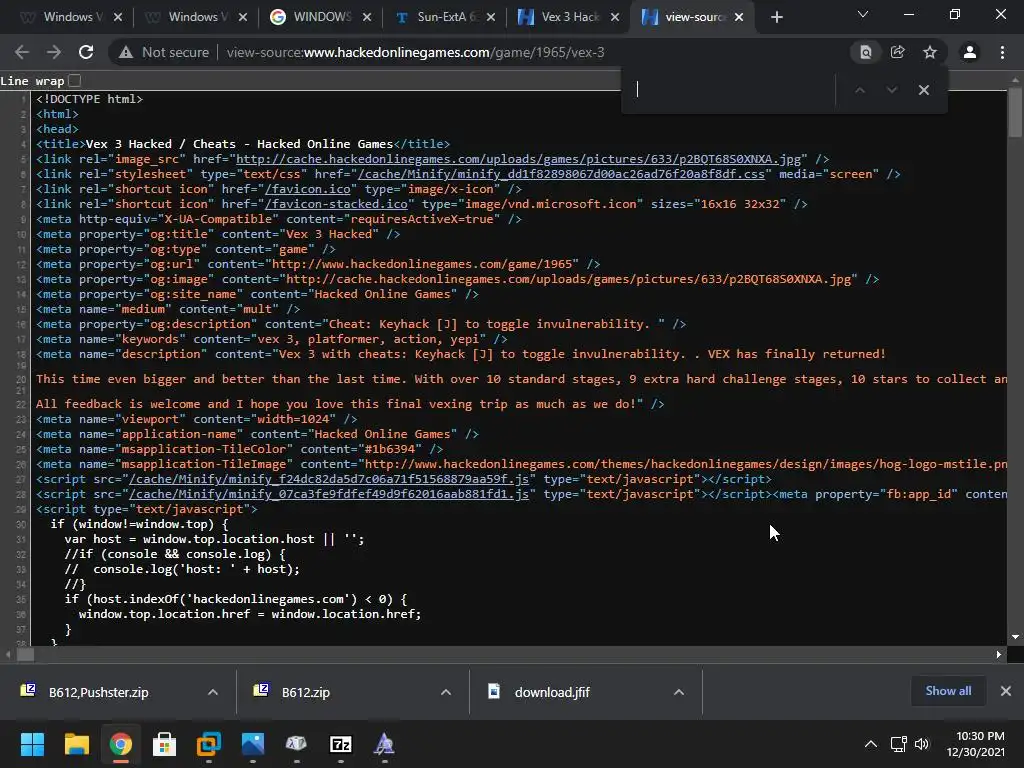1024x768 pixels.
Task: Open the network tray icon
Action: pyautogui.click(x=899, y=744)
